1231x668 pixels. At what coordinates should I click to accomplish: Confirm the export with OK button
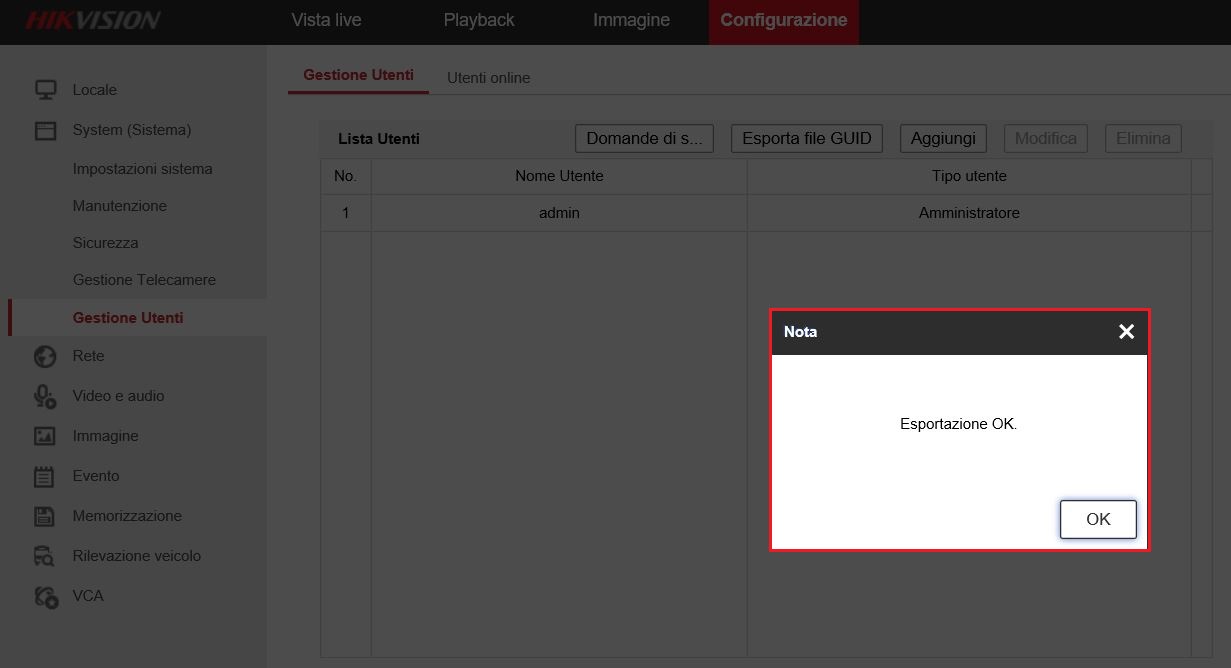point(1098,519)
